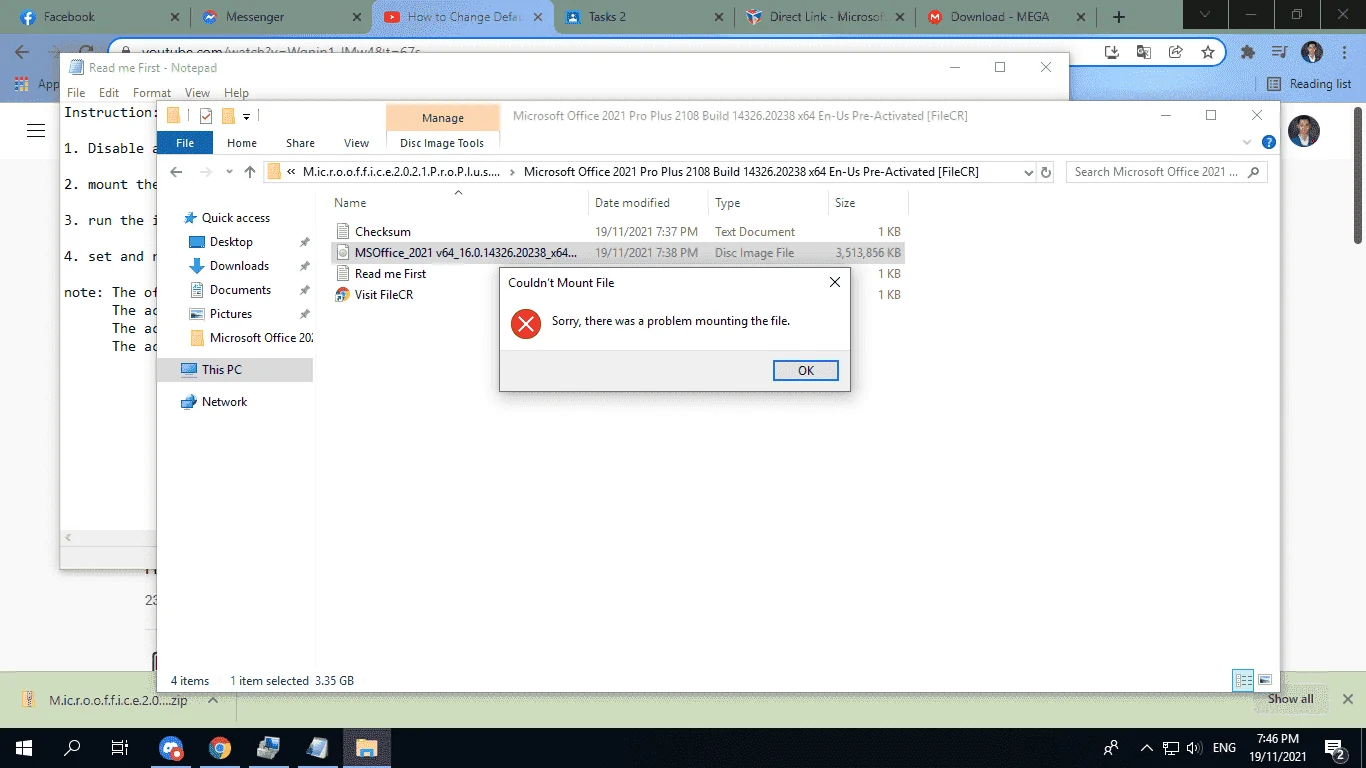Open Task View on the taskbar

[120, 748]
